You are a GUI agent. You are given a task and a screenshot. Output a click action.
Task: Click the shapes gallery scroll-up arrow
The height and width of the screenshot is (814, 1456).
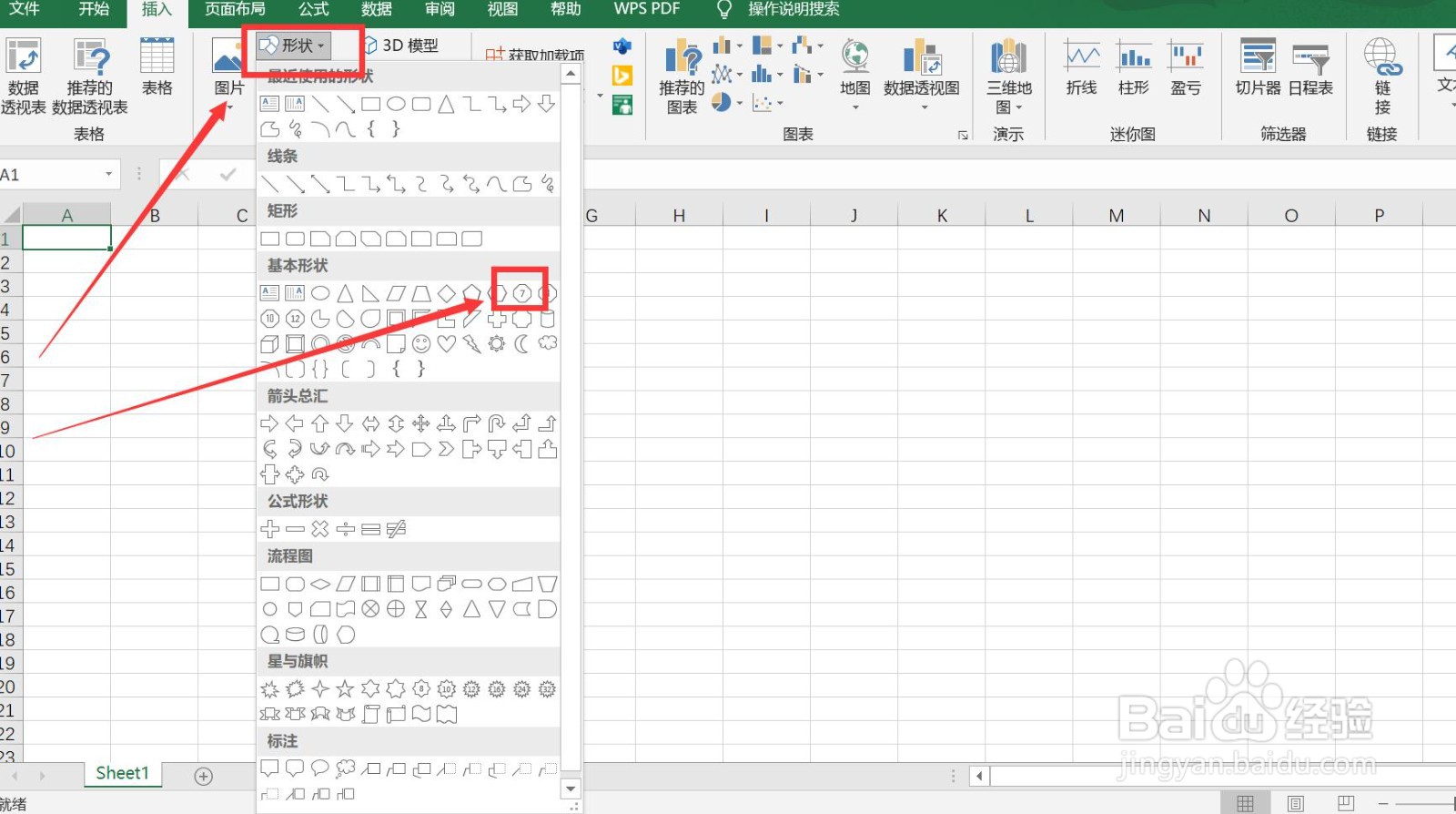571,74
